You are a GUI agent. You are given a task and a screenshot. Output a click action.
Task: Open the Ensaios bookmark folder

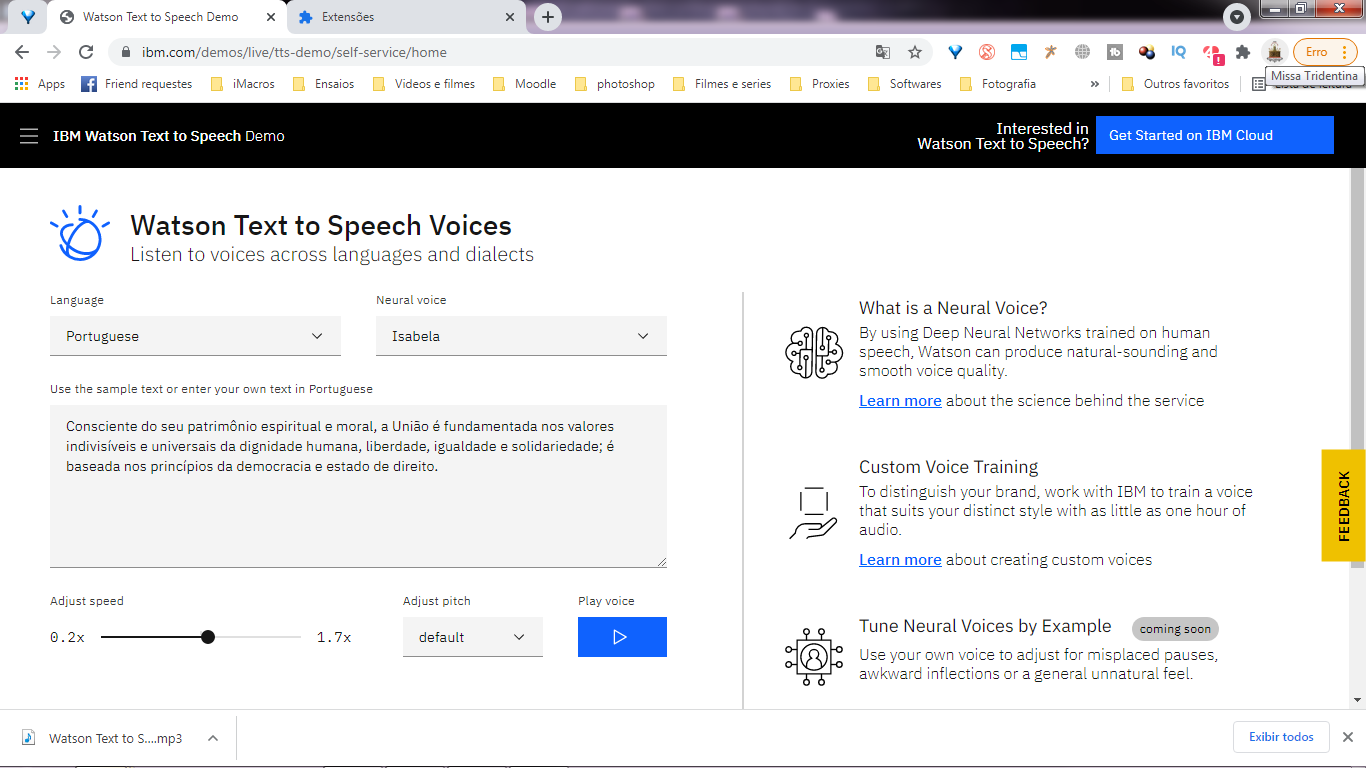click(x=323, y=84)
